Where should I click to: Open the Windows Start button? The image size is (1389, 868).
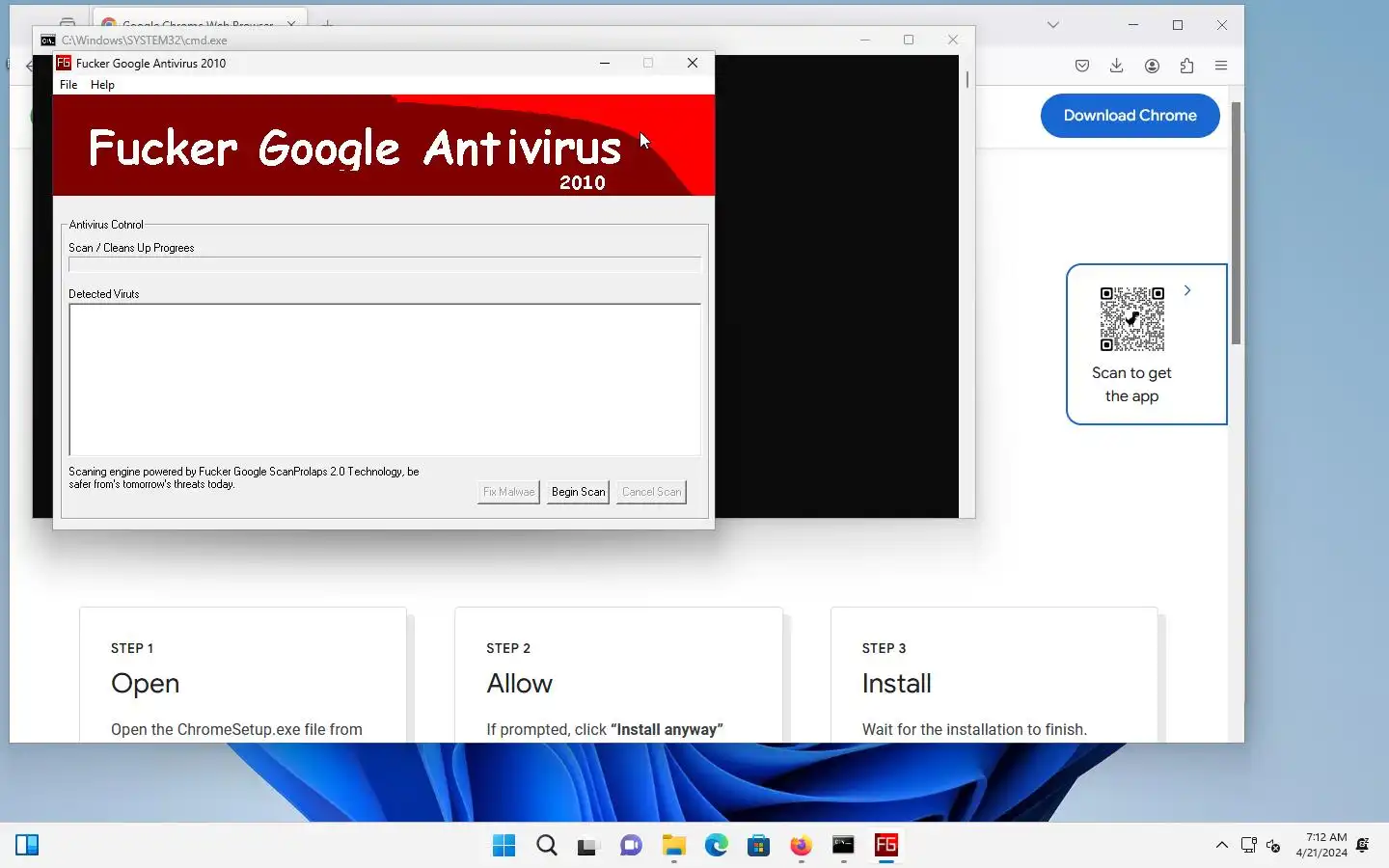(504, 846)
